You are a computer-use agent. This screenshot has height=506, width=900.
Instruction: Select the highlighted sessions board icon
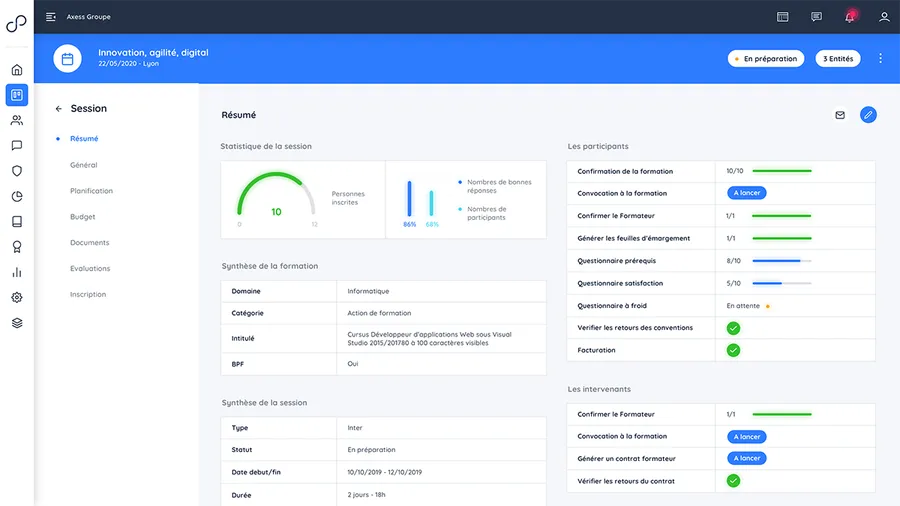tap(17, 95)
